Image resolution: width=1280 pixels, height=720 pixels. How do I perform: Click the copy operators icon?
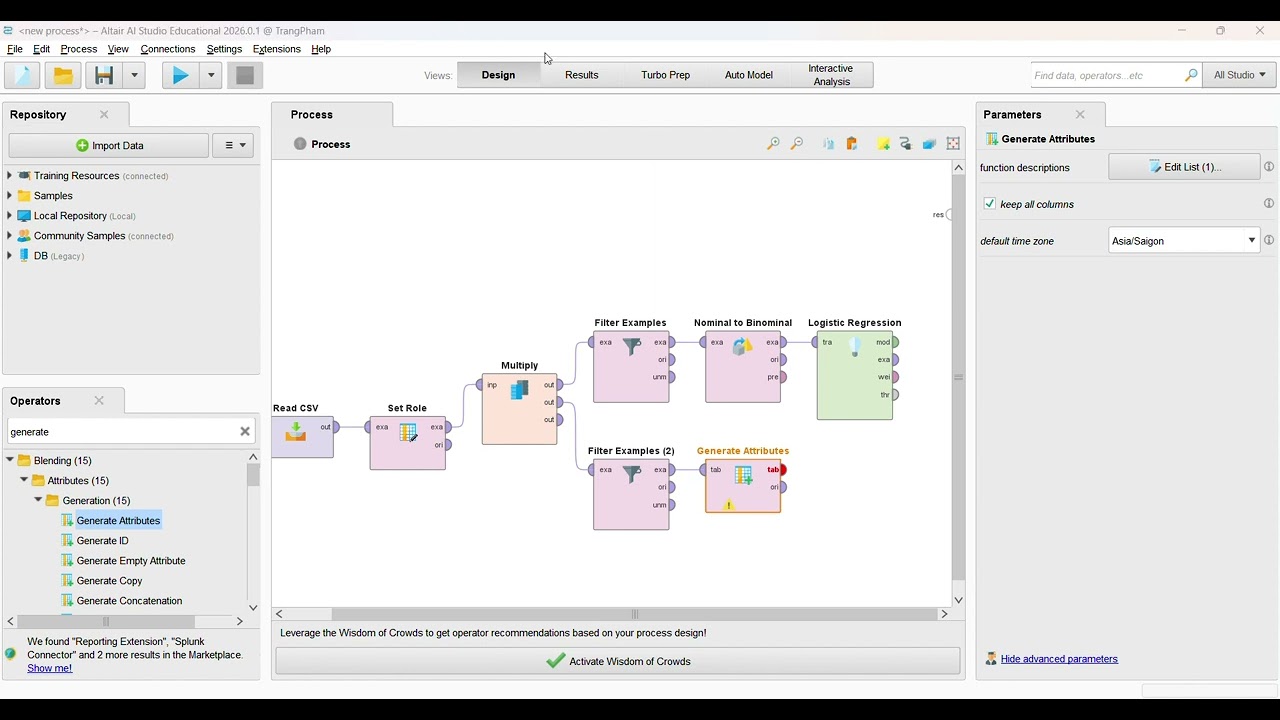pyautogui.click(x=828, y=145)
